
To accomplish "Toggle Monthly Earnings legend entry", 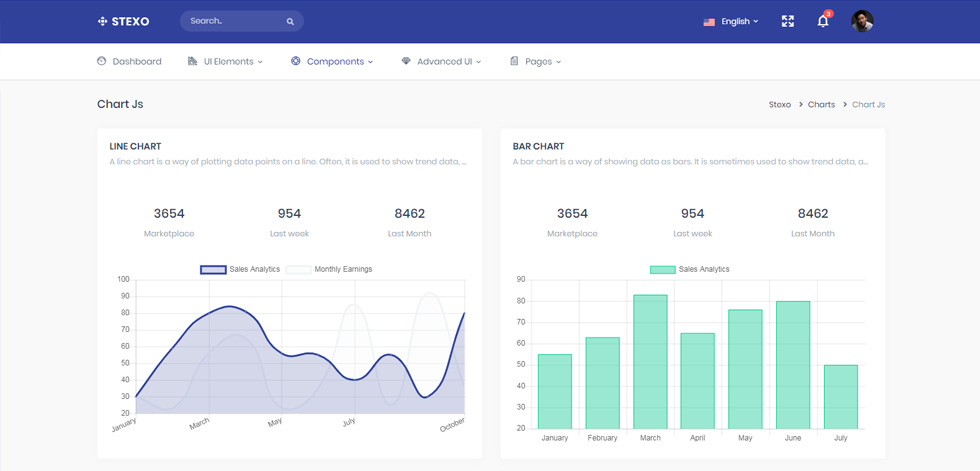I will click(329, 269).
